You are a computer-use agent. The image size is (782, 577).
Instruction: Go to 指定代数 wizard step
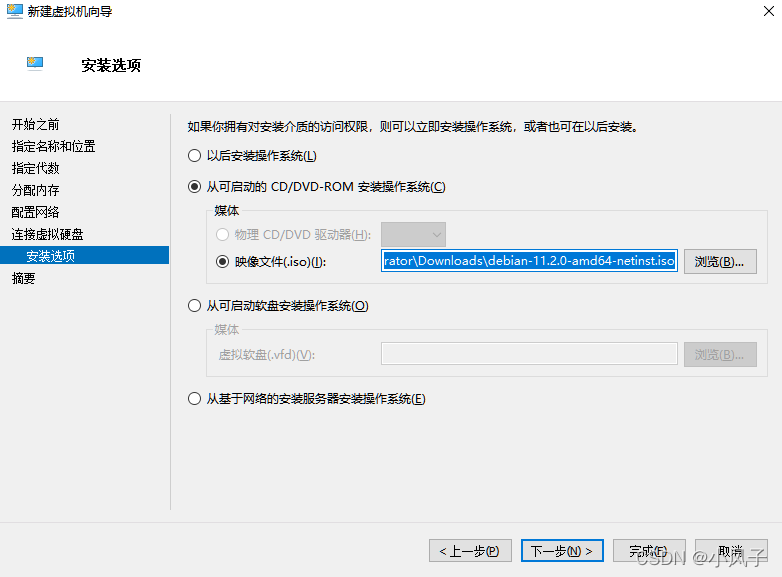tap(35, 168)
